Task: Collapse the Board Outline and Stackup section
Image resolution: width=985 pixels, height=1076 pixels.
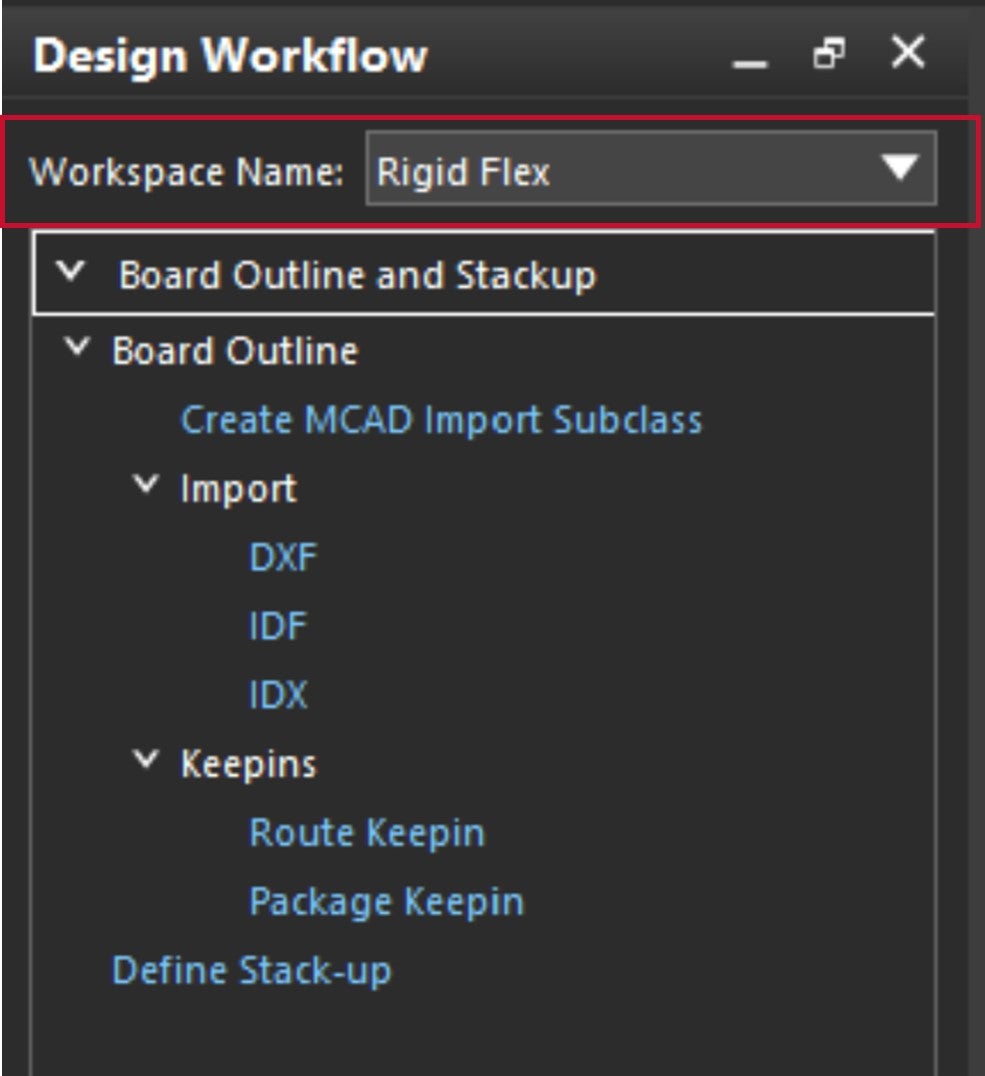Action: pos(71,272)
